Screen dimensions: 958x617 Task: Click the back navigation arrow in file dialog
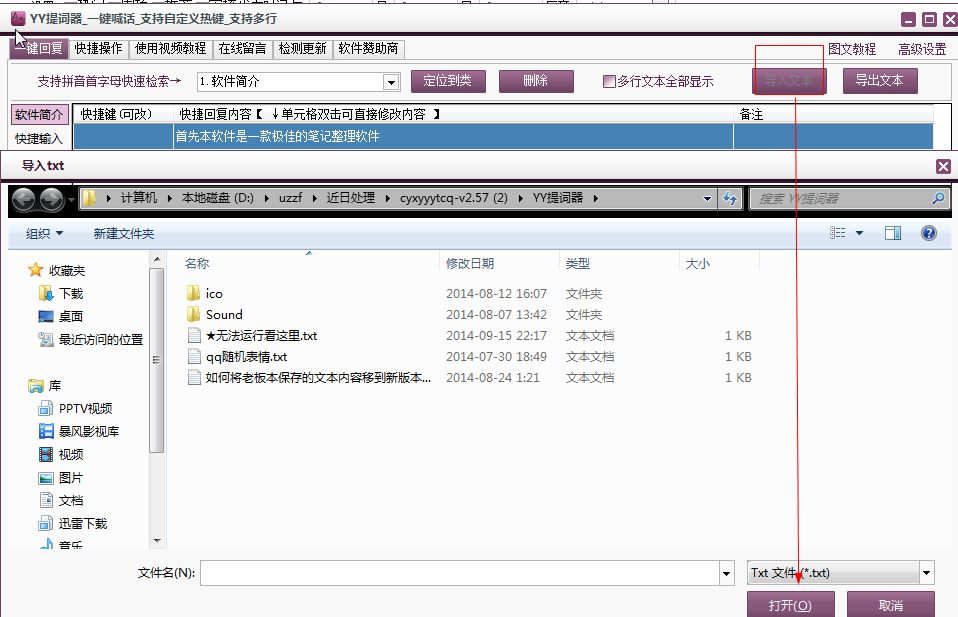[23, 200]
